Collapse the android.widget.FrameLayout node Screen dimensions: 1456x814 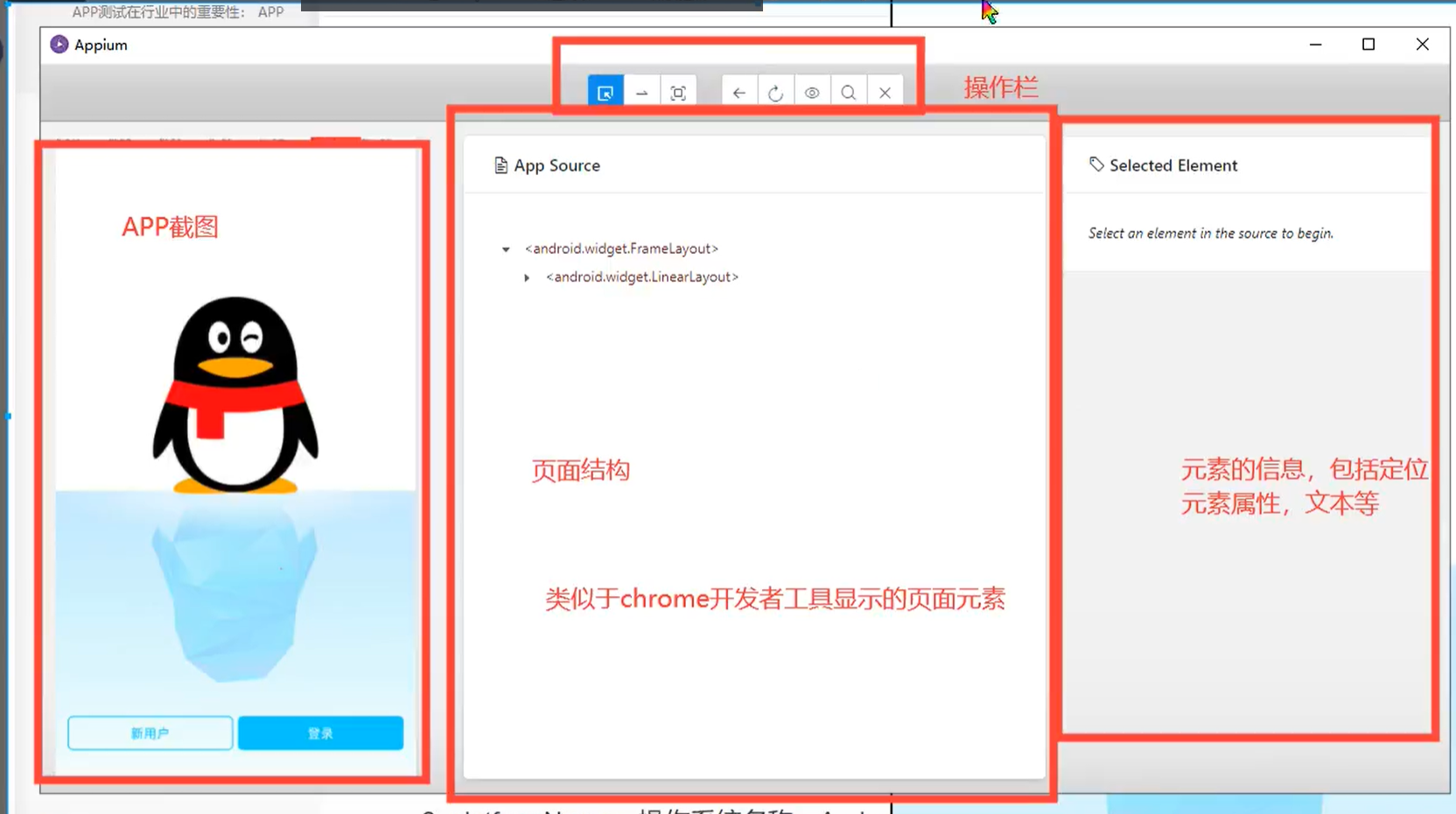click(506, 249)
